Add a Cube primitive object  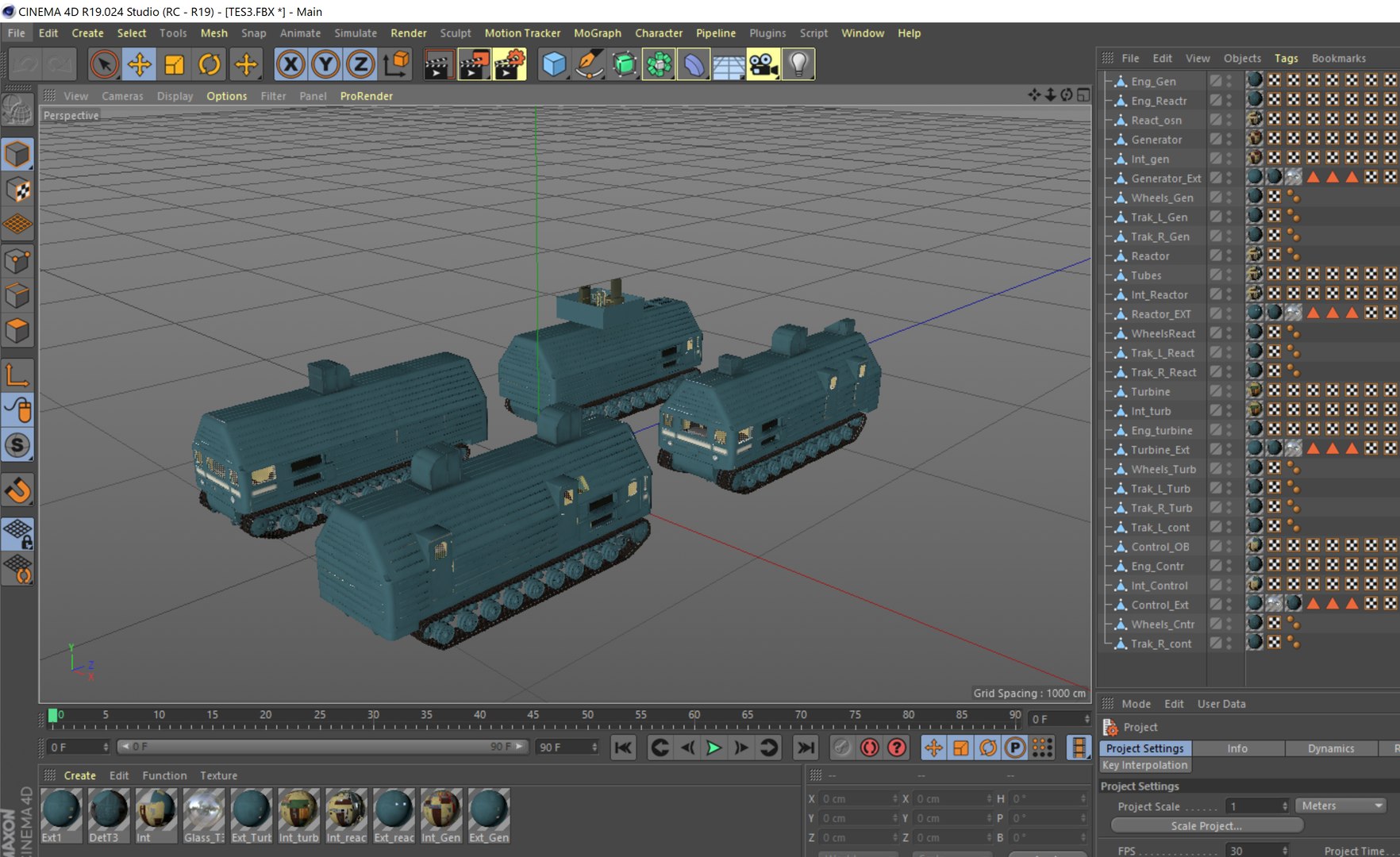[x=554, y=64]
